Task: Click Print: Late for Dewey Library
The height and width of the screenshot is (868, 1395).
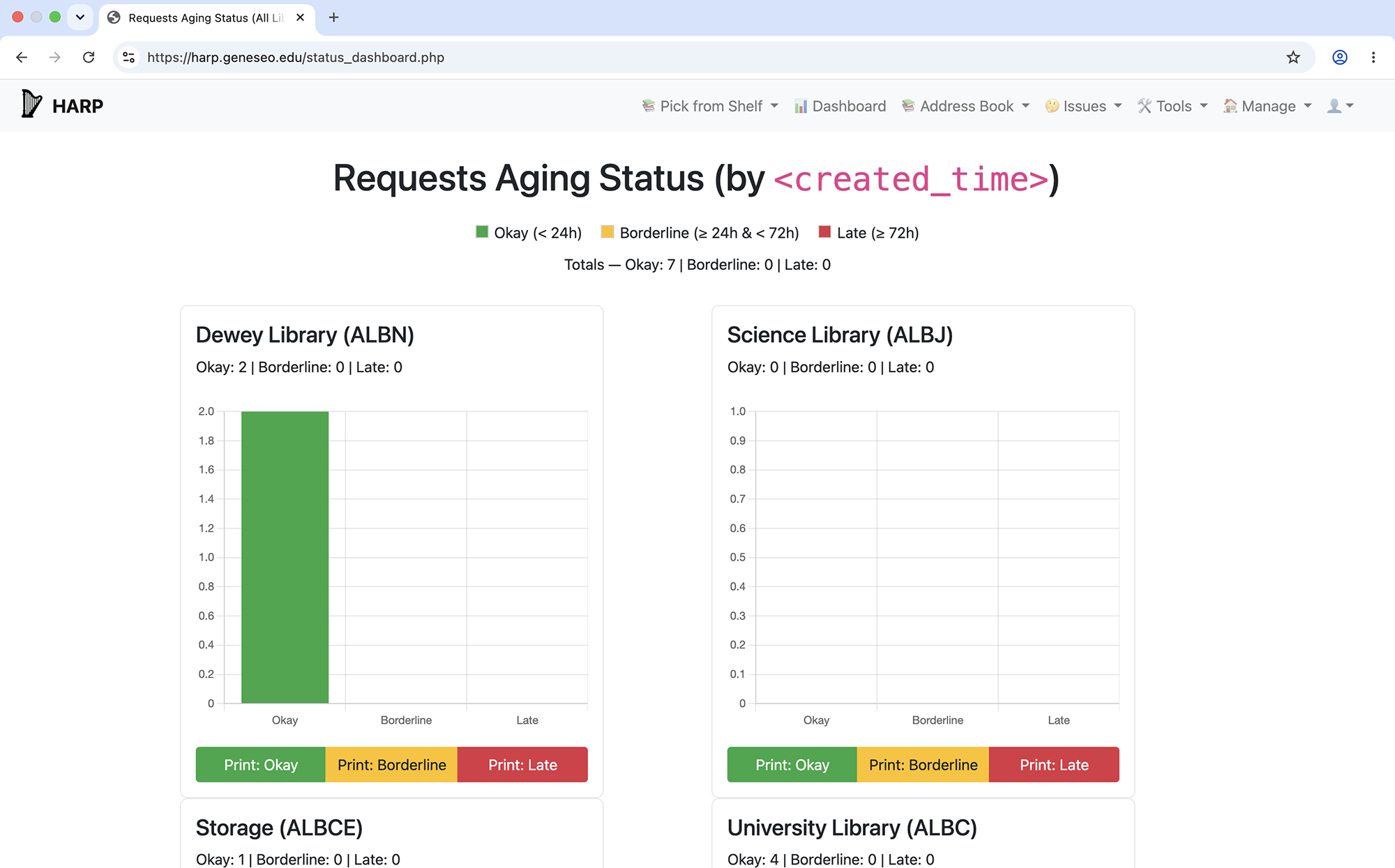Action: click(x=522, y=765)
